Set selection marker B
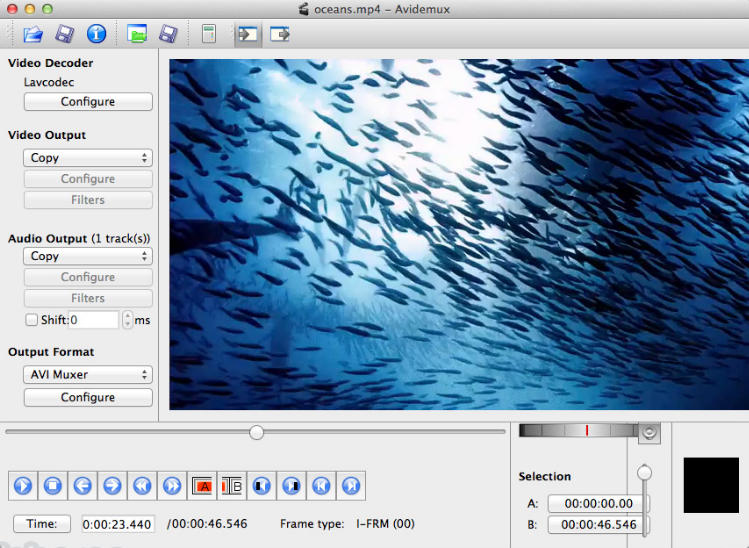 [x=231, y=486]
